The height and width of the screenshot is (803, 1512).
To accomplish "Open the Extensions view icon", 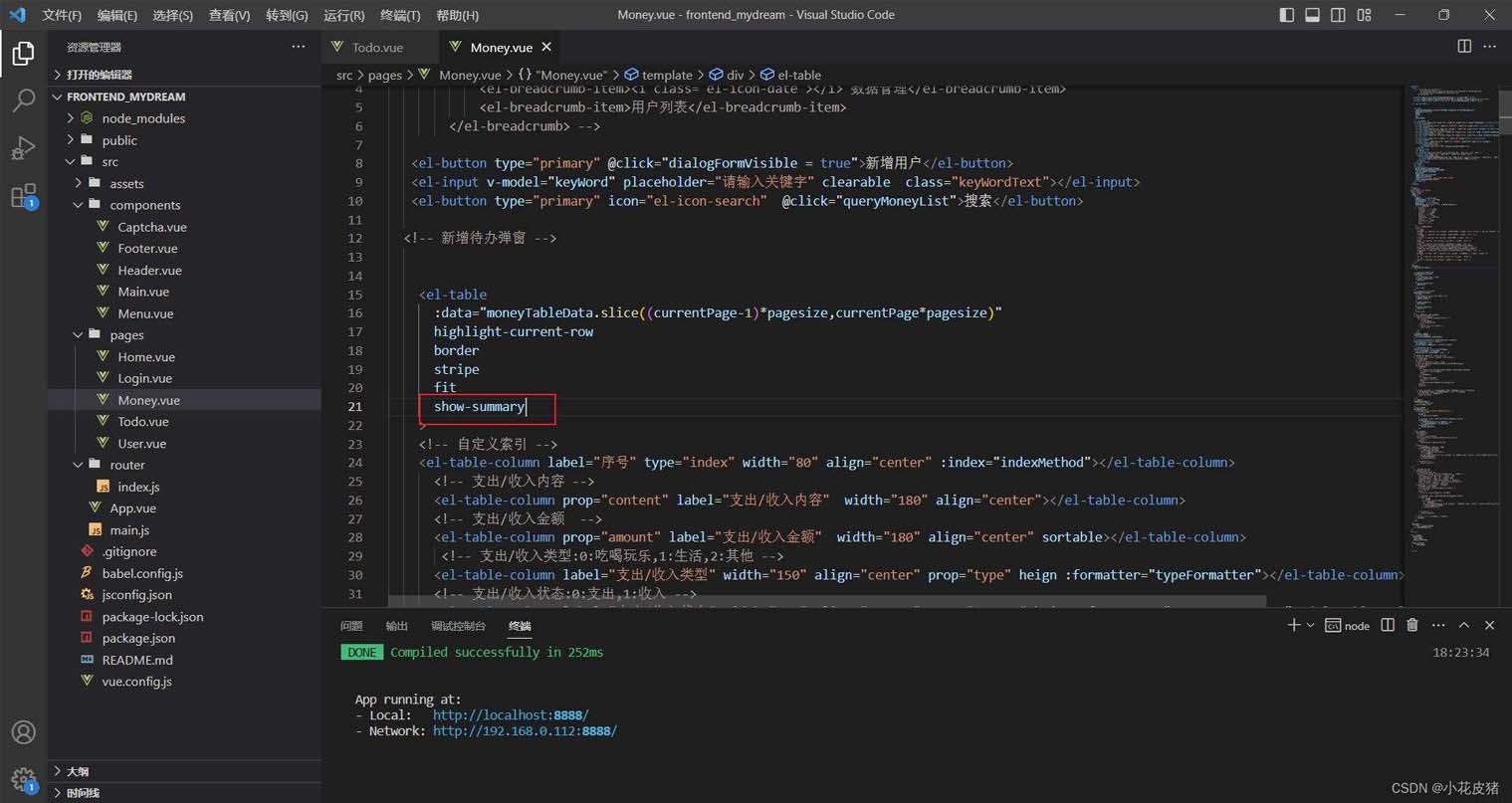I will (x=23, y=195).
